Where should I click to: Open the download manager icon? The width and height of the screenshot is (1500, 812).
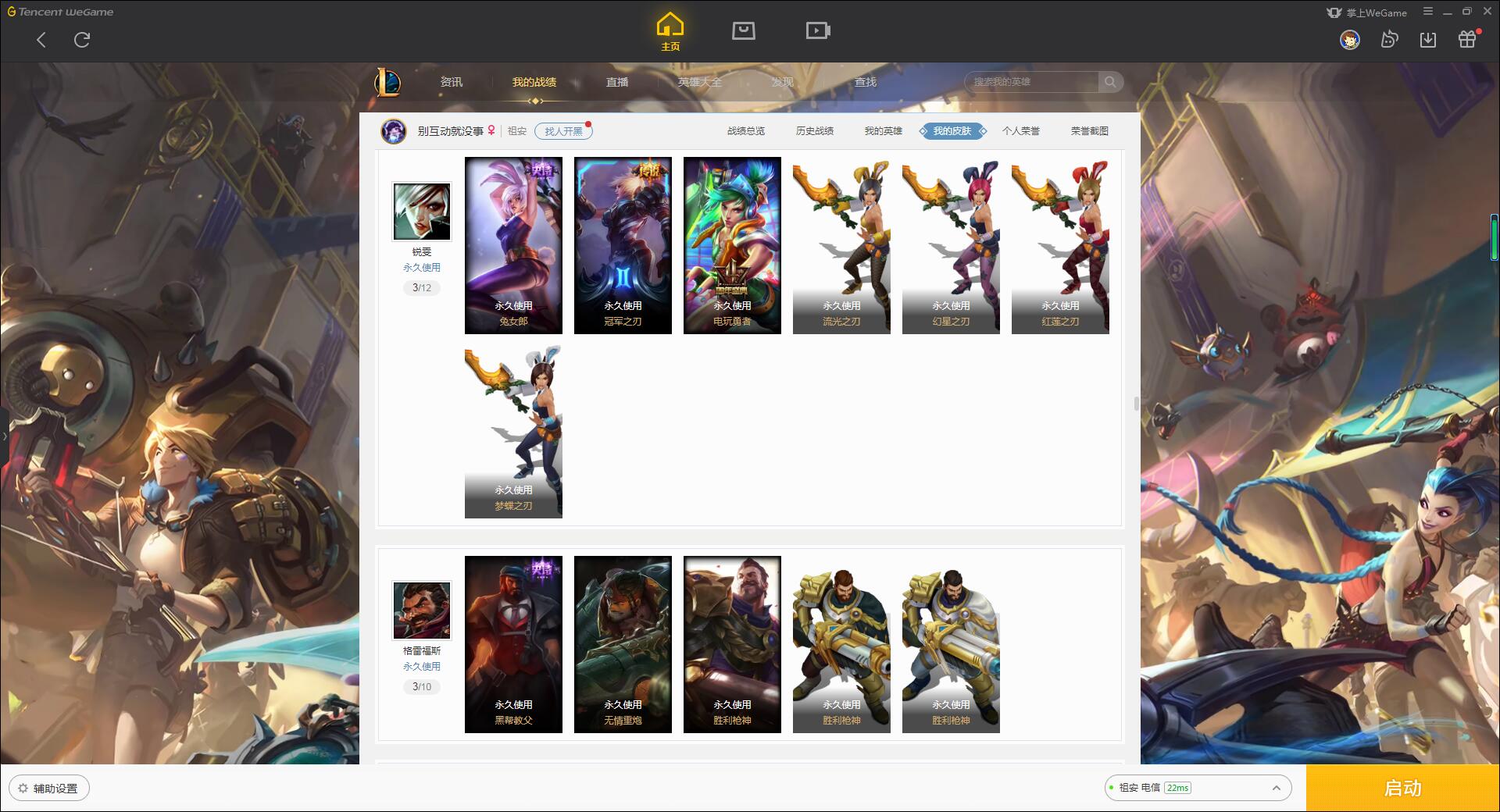pos(1428,39)
